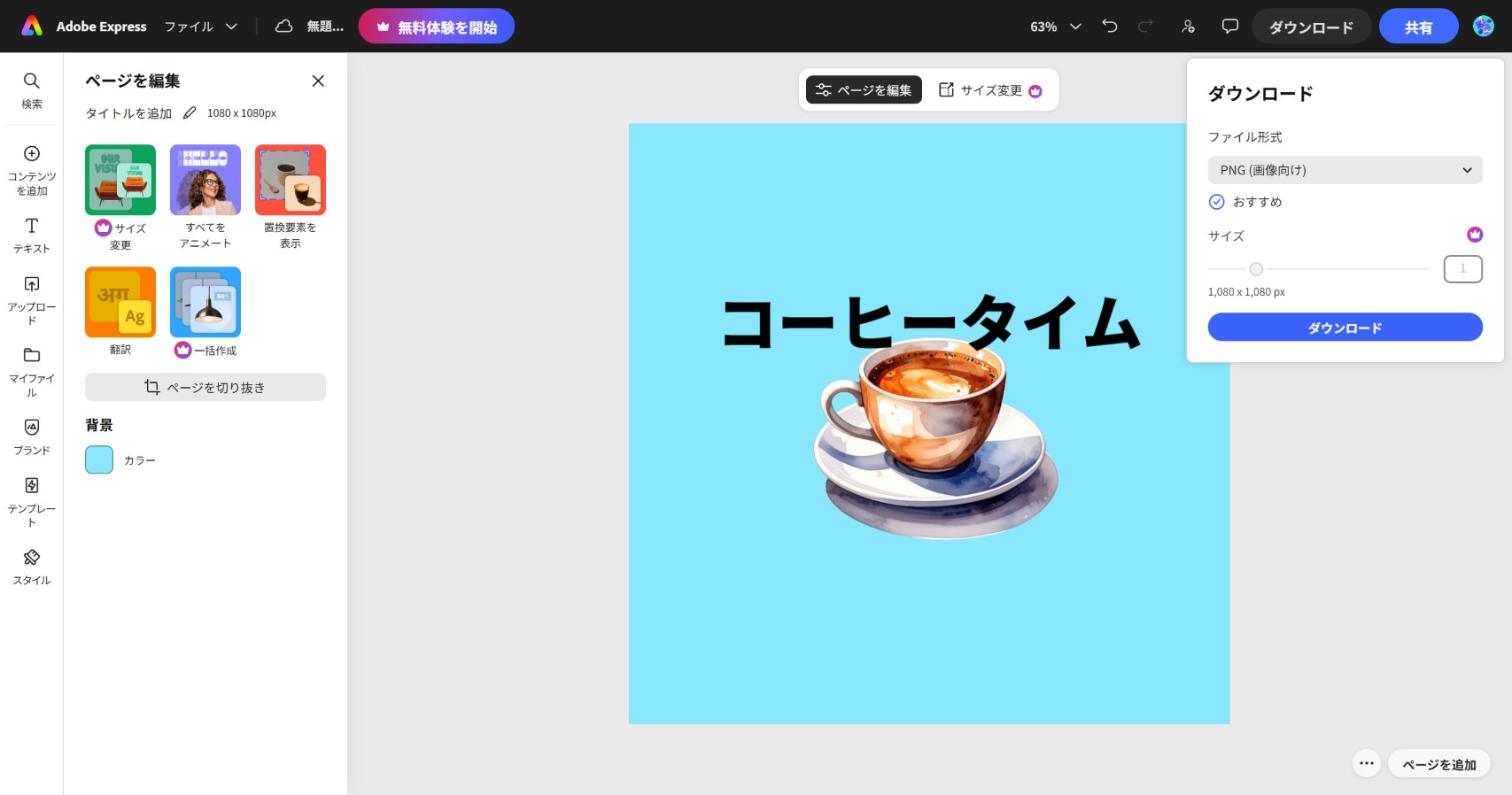The image size is (1512, 795).
Task: Open the background color swatch
Action: (x=99, y=460)
